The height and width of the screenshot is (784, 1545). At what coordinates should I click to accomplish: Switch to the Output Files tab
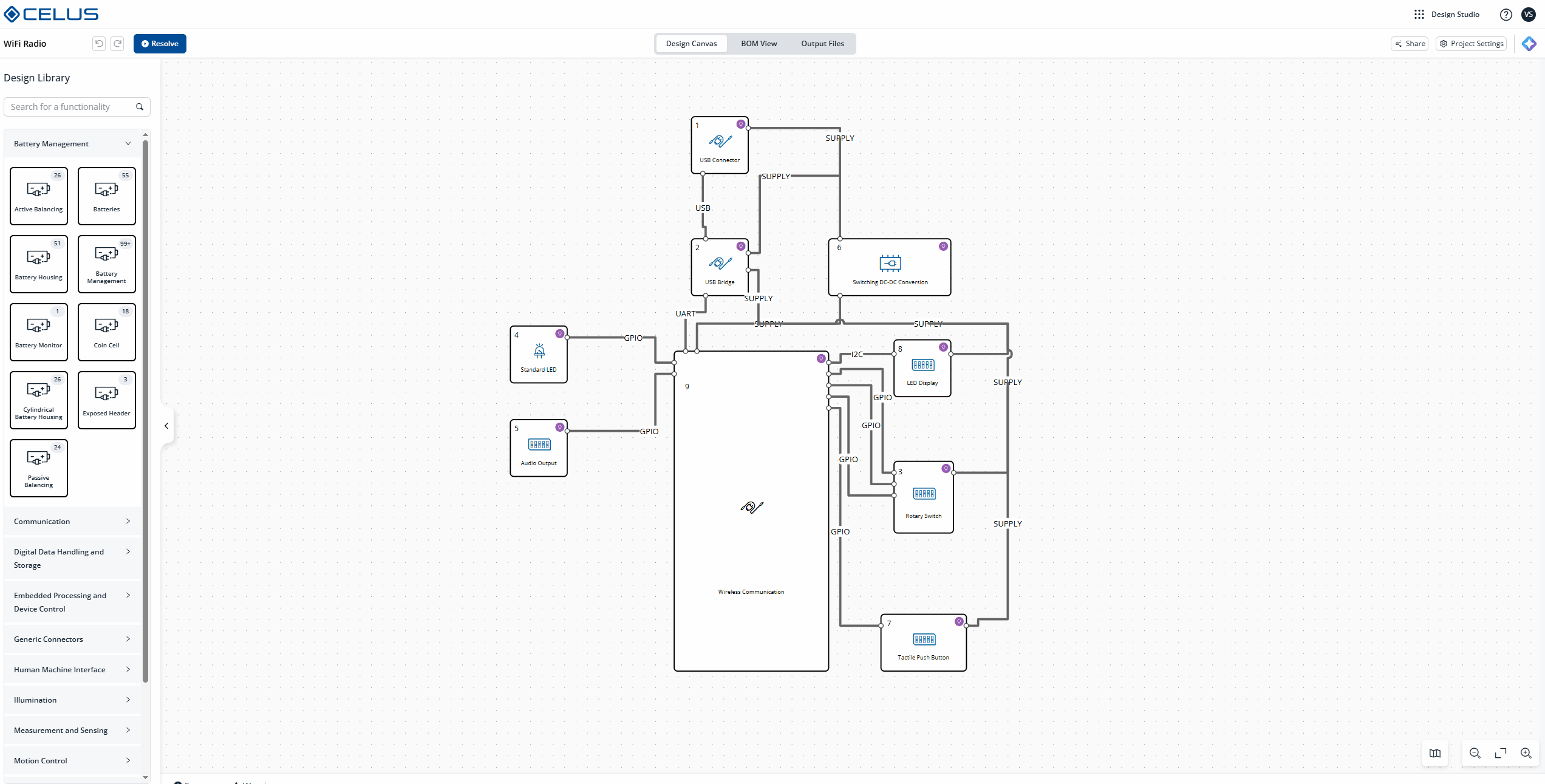(822, 44)
